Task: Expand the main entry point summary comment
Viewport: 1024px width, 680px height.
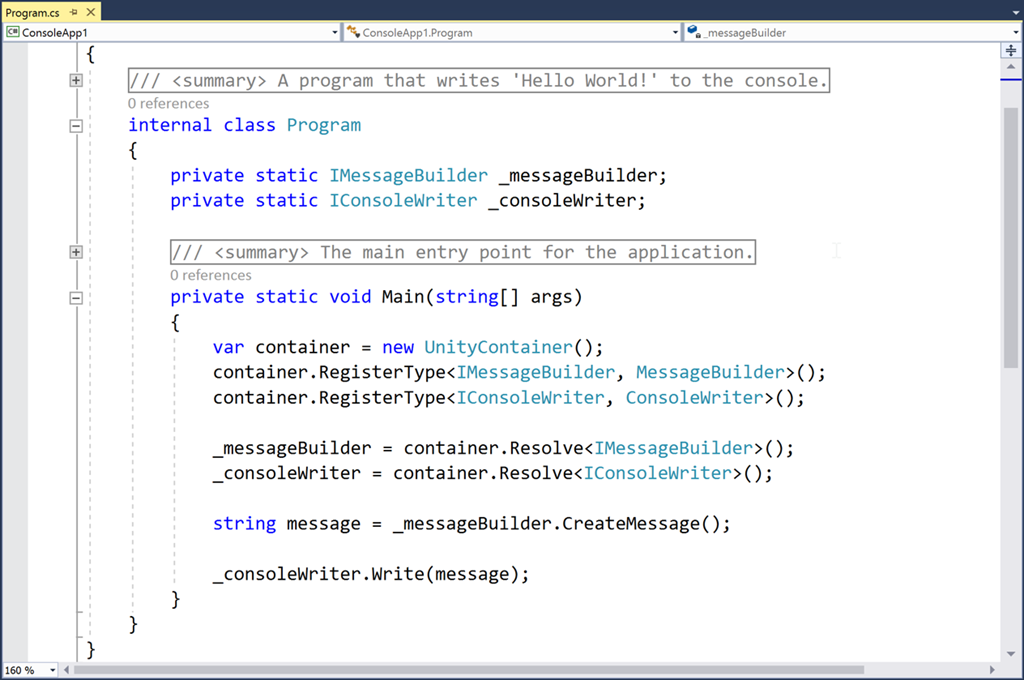Action: tap(76, 252)
